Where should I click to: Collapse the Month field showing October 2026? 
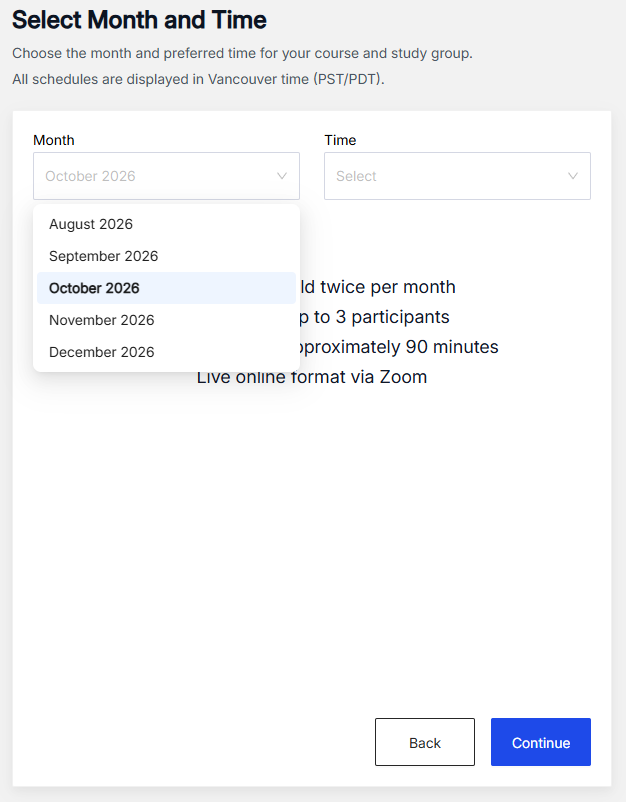166,176
